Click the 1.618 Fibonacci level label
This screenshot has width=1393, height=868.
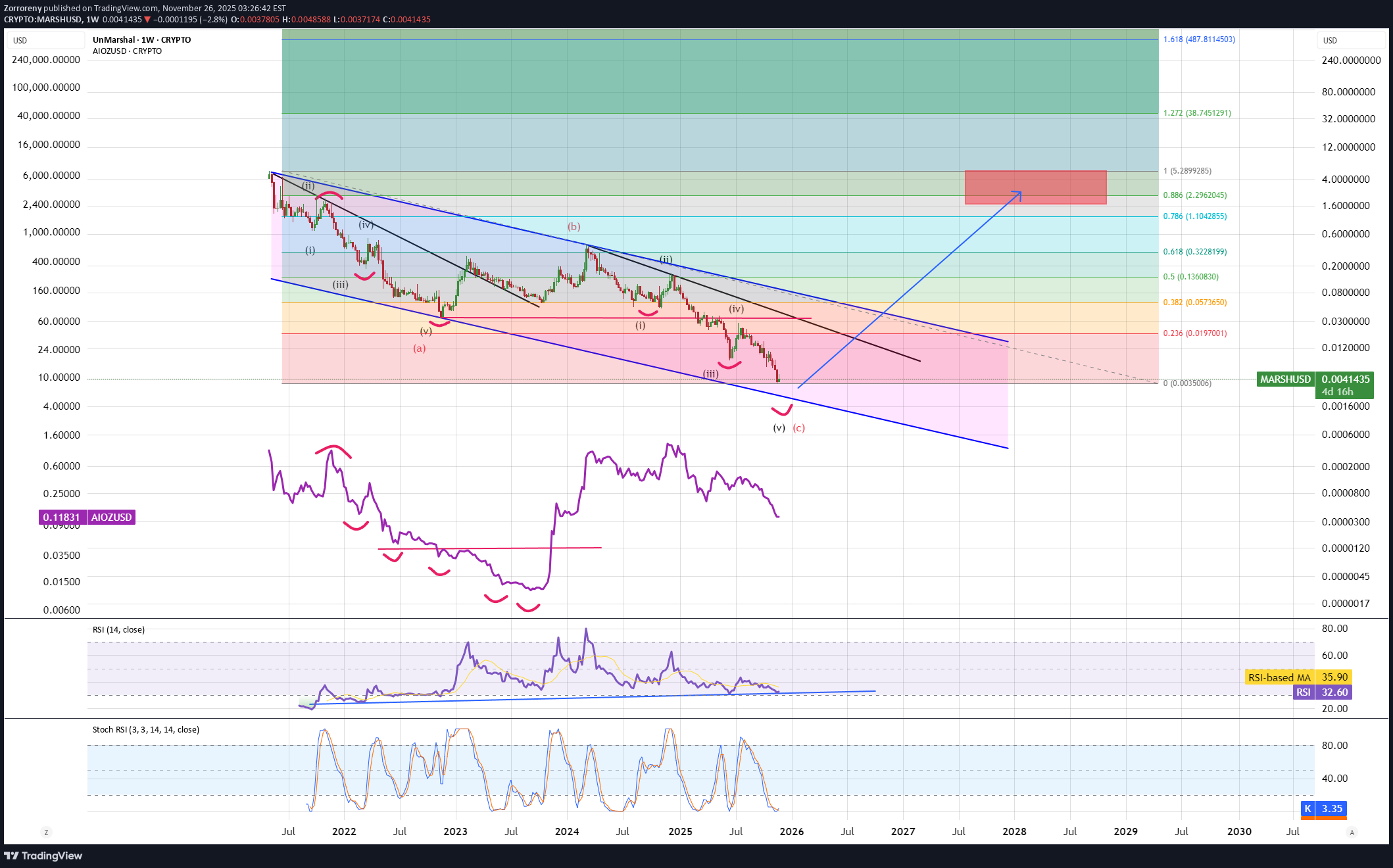[1198, 39]
